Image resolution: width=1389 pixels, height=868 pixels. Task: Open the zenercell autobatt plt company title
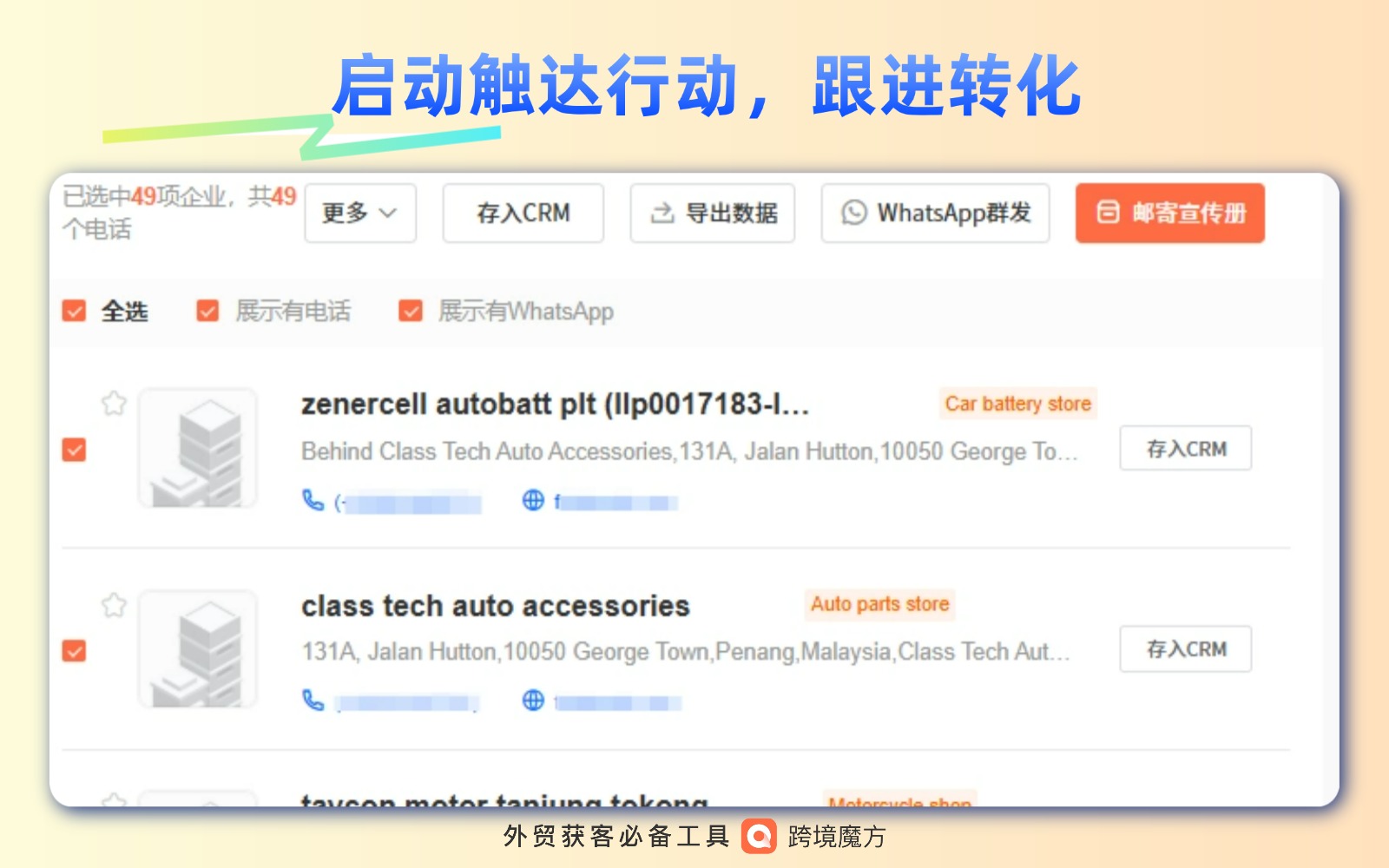(554, 404)
